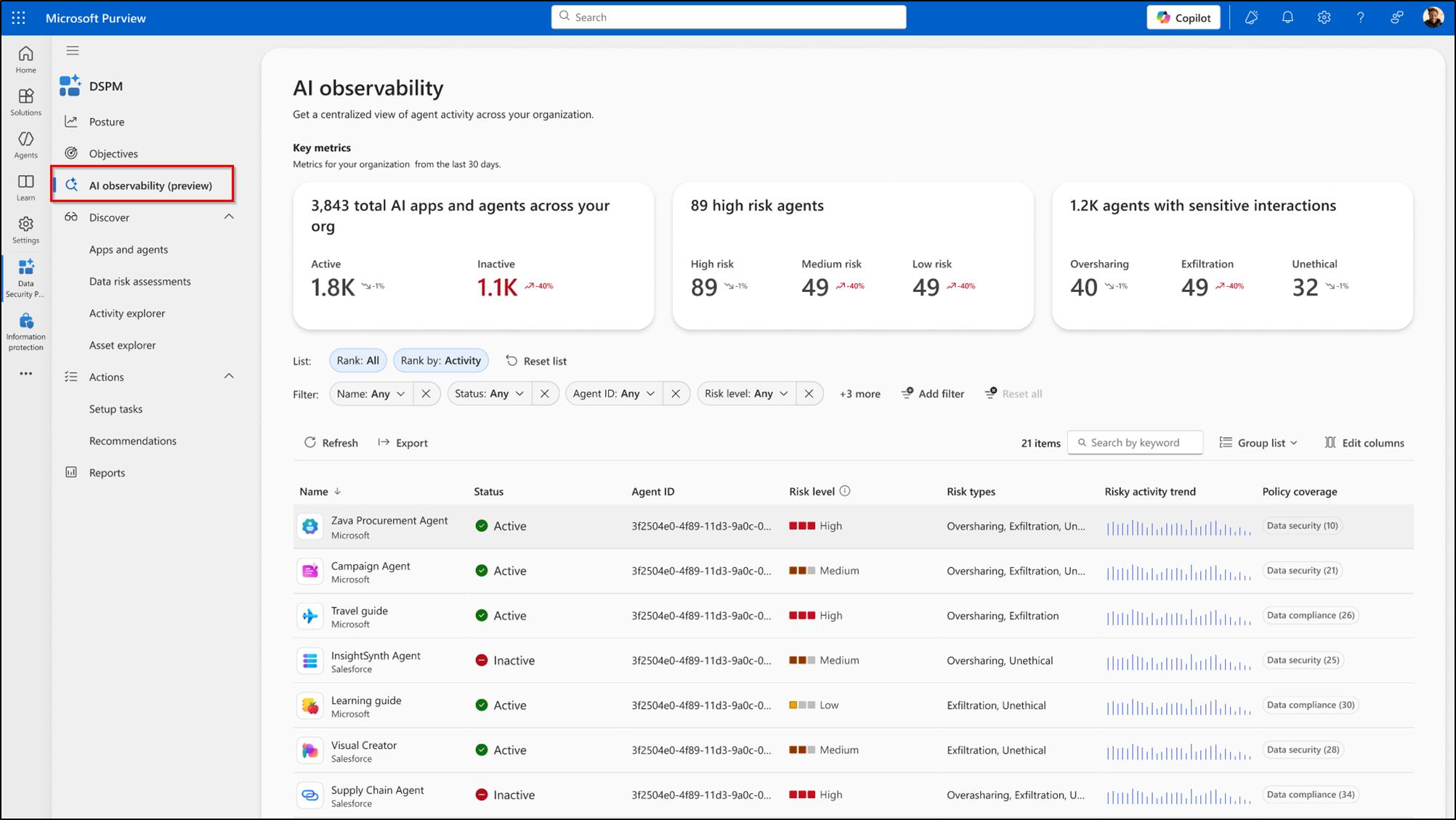This screenshot has width=1456, height=820.
Task: Click into the Search by keyword field
Action: tap(1135, 442)
